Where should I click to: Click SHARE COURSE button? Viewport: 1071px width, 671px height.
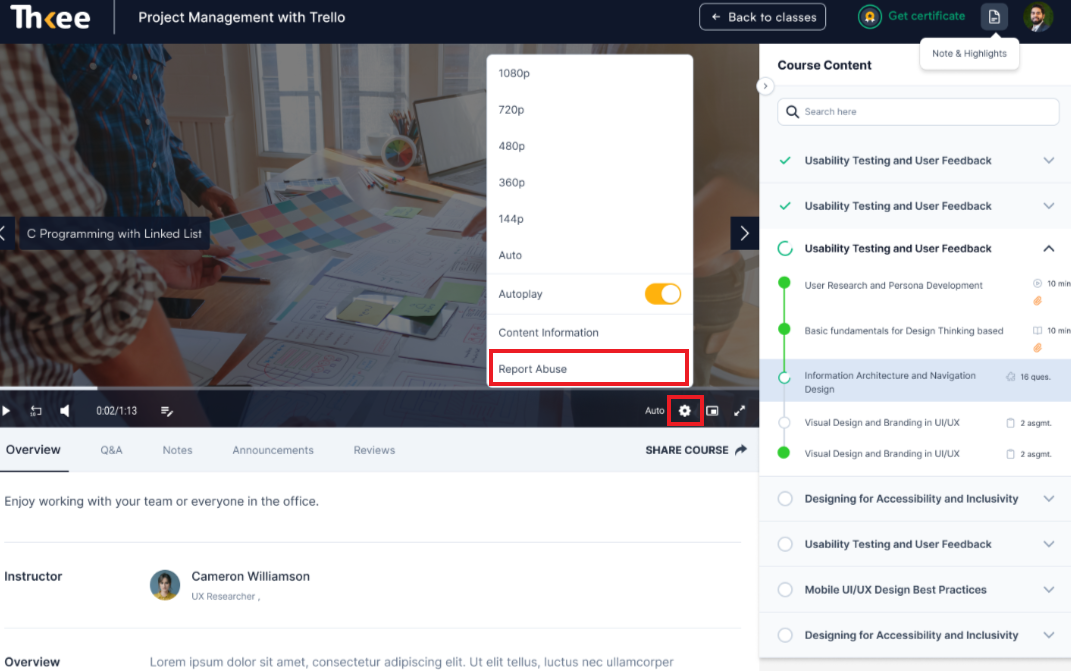(696, 450)
